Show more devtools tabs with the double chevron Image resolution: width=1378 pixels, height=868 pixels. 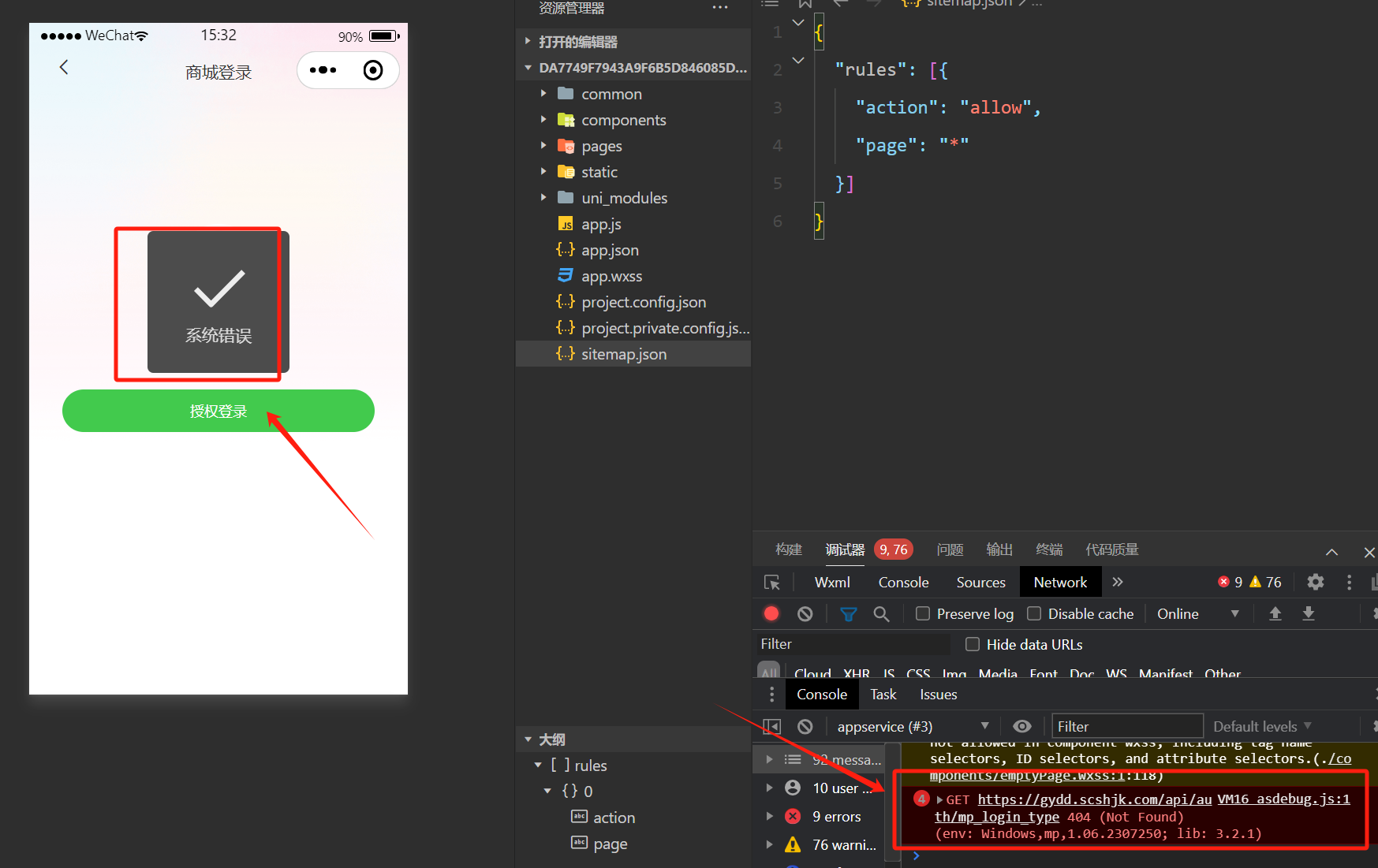1117,582
